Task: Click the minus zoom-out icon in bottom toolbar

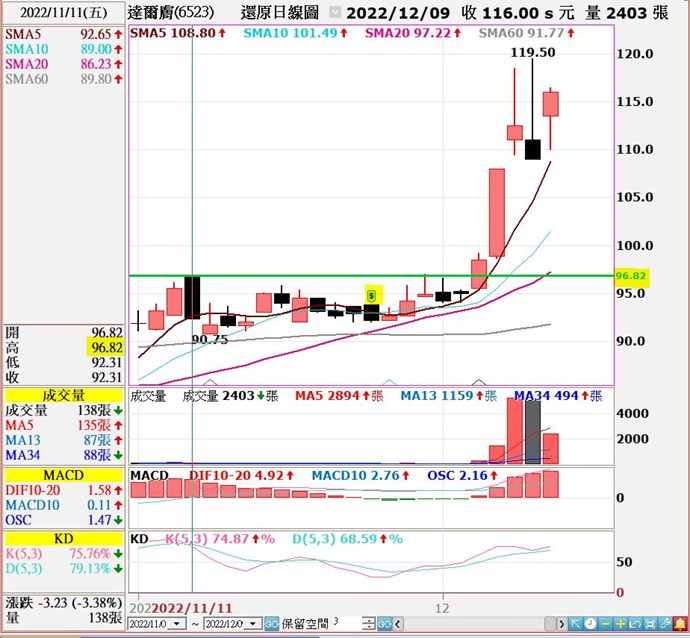Action: click(605, 624)
